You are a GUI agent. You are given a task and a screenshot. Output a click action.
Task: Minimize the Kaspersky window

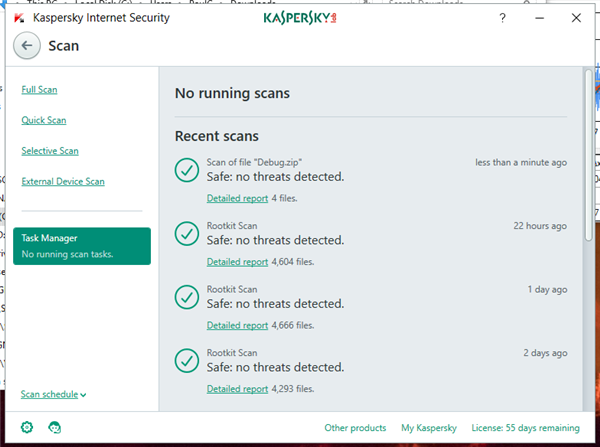540,18
